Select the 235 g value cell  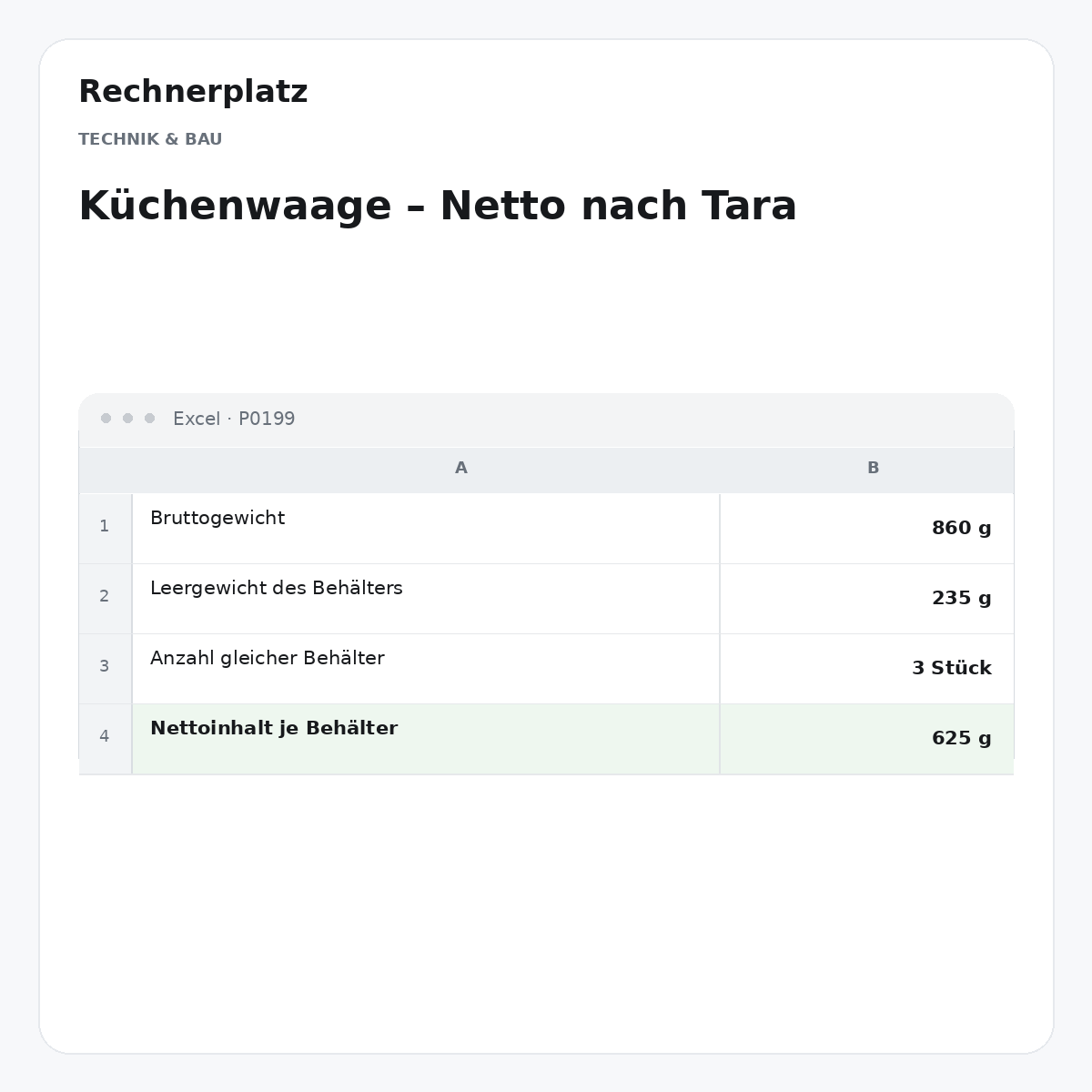pyautogui.click(x=867, y=599)
